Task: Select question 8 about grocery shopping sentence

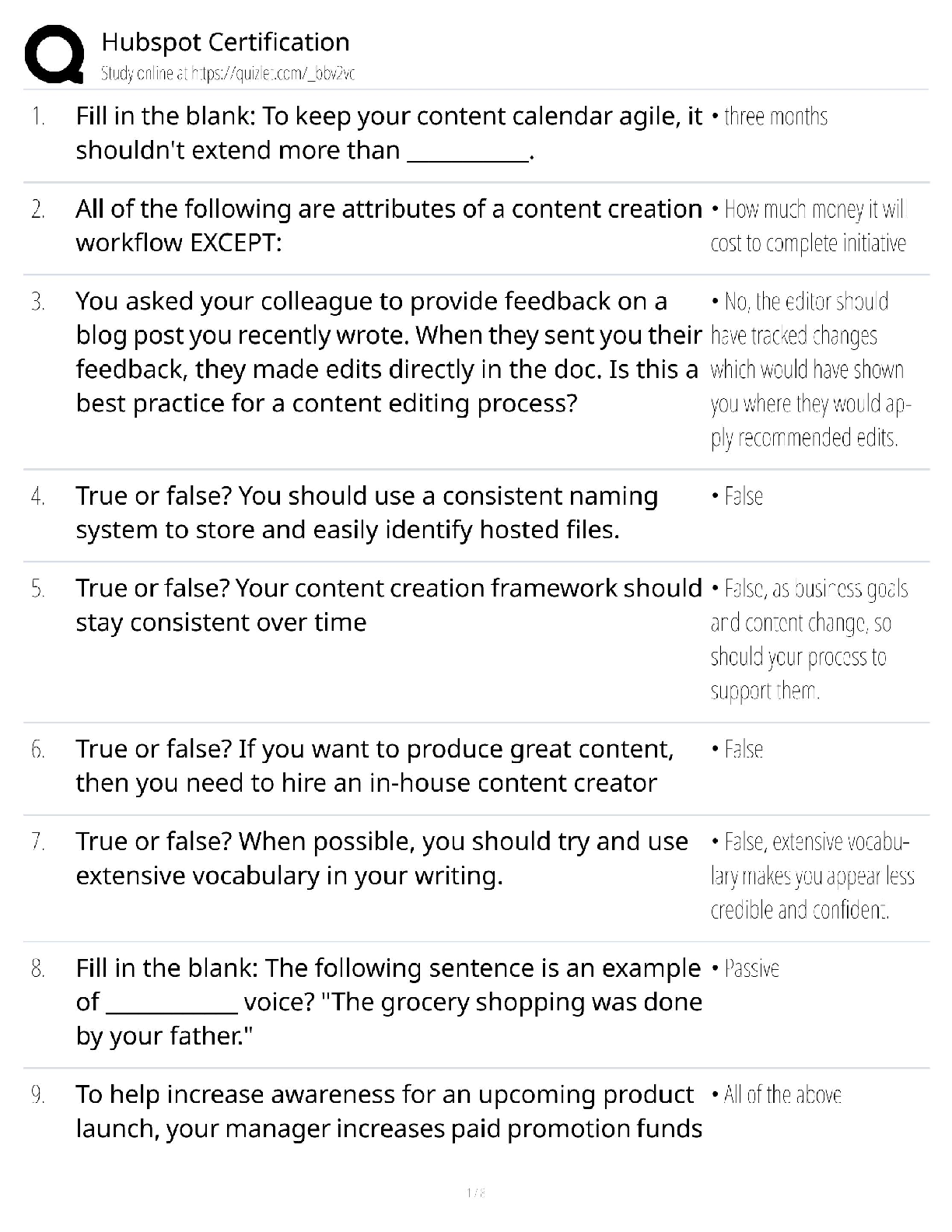Action: pyautogui.click(x=389, y=1002)
